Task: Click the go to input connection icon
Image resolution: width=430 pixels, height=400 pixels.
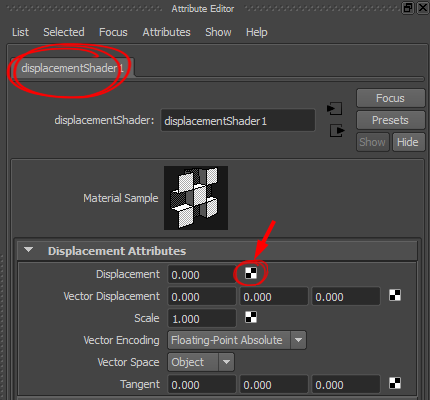Action: pos(335,109)
